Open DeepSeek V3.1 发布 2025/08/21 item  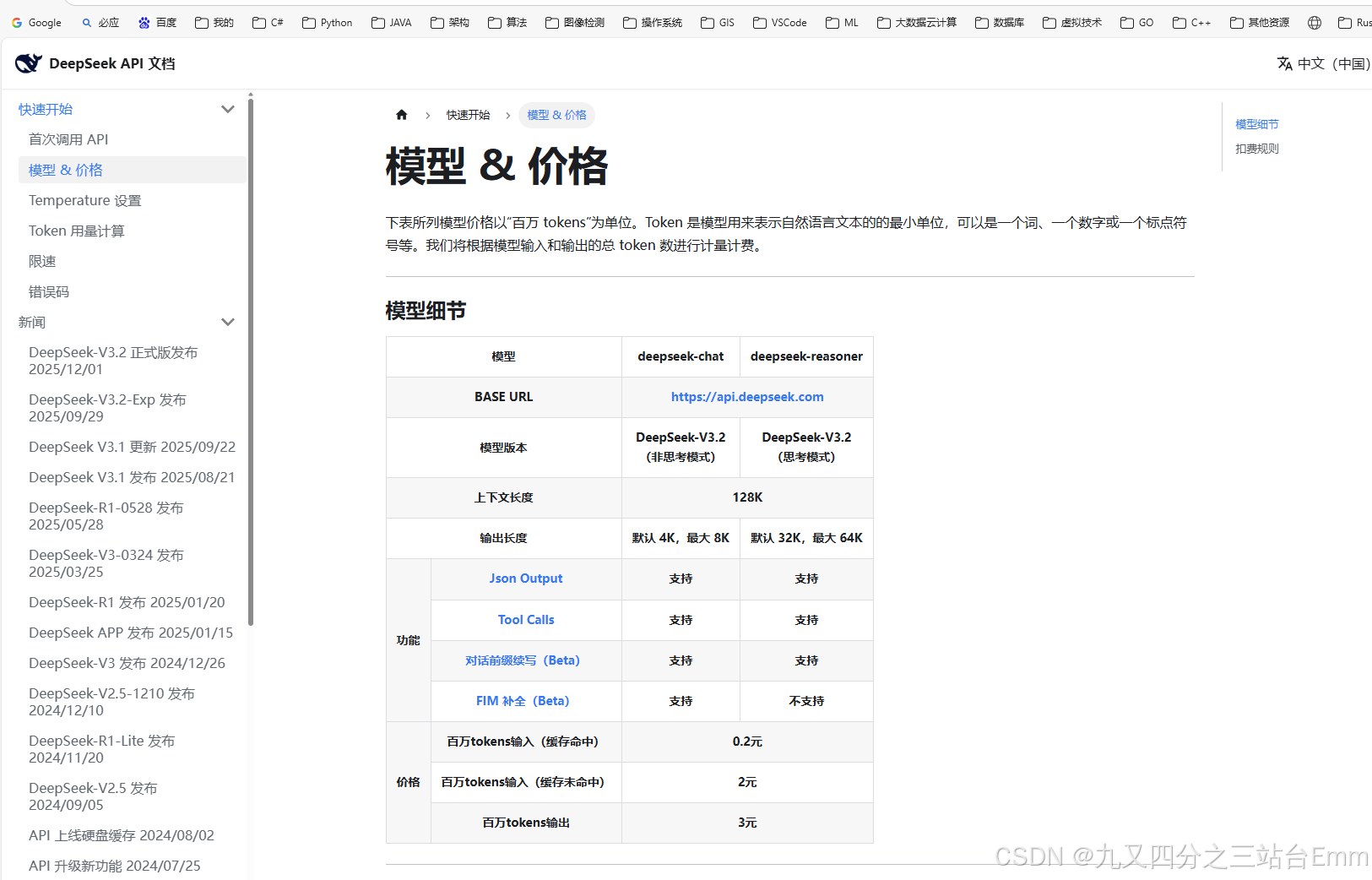click(x=133, y=477)
